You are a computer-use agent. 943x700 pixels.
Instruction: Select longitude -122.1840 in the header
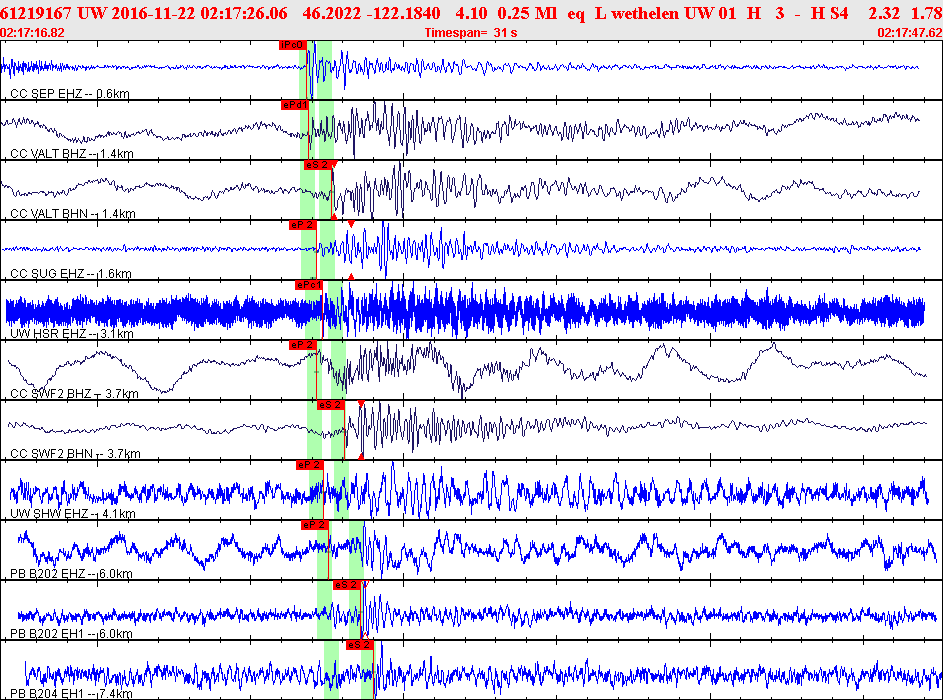(405, 13)
